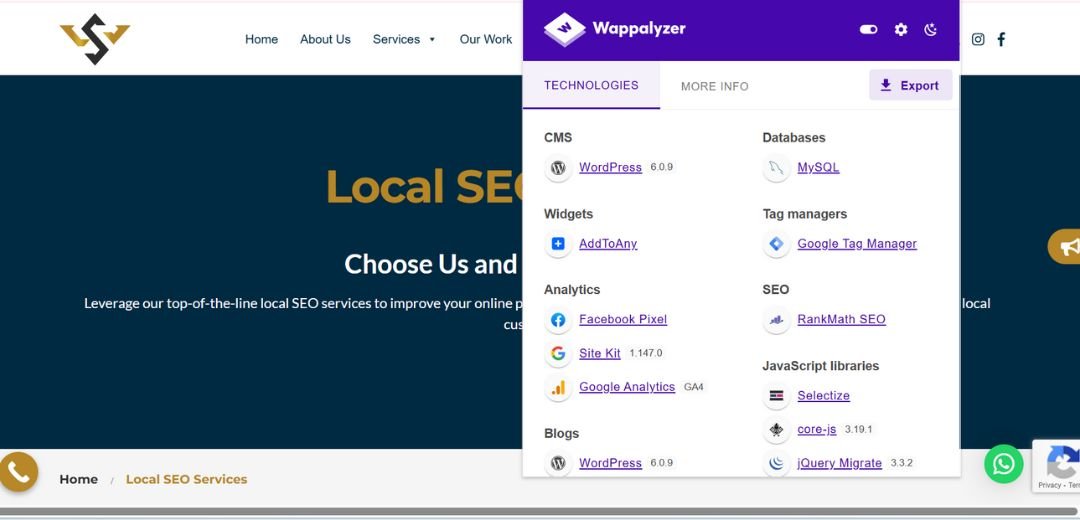This screenshot has width=1080, height=520.
Task: Click the Tag managers heading
Action: click(804, 214)
